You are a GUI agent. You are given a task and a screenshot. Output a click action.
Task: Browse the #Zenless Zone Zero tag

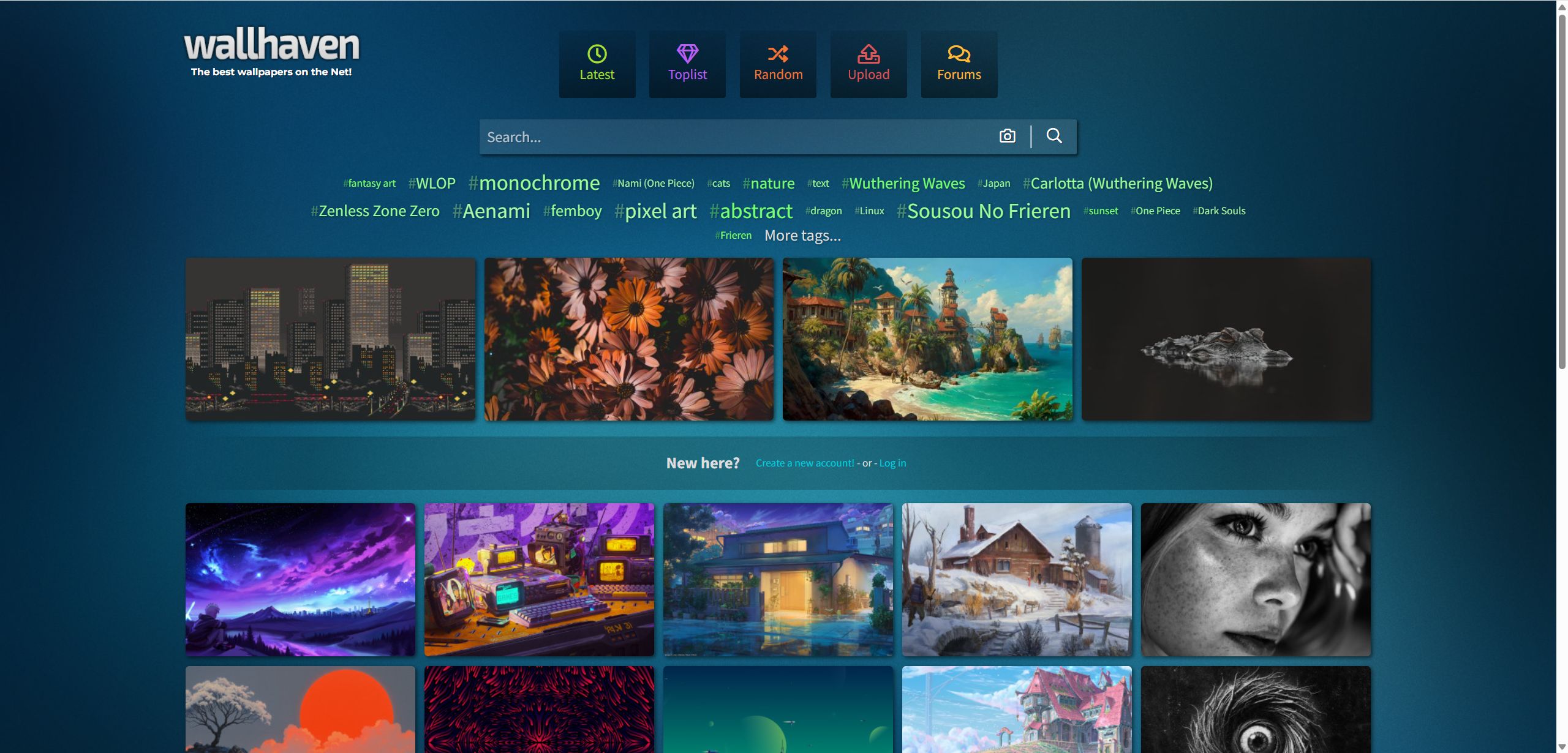[375, 211]
